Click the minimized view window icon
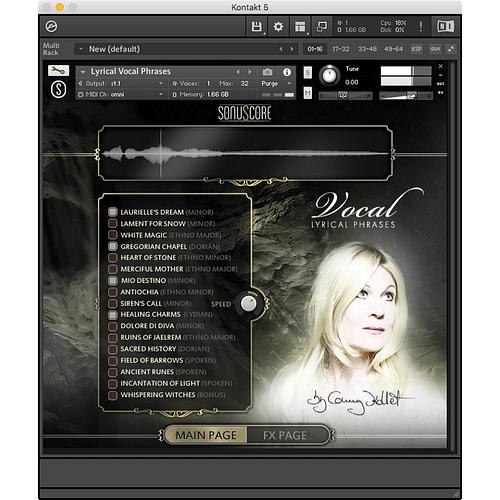 (x=322, y=27)
